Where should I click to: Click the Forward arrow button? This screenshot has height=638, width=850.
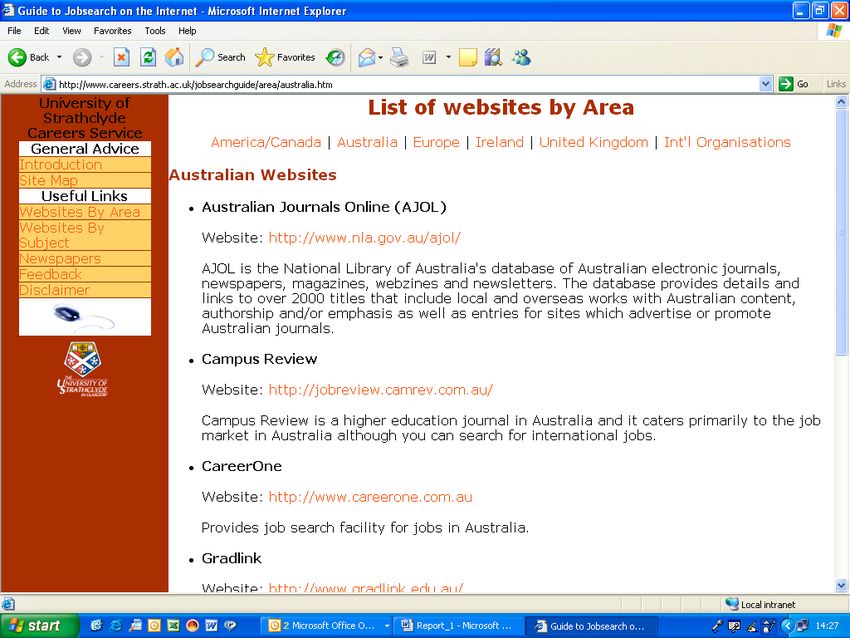click(x=82, y=57)
